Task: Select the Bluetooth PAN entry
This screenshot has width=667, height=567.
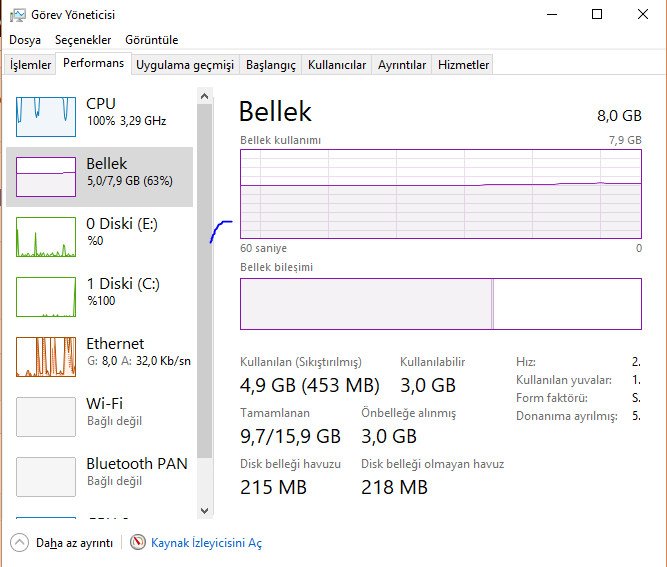Action: [x=46, y=477]
